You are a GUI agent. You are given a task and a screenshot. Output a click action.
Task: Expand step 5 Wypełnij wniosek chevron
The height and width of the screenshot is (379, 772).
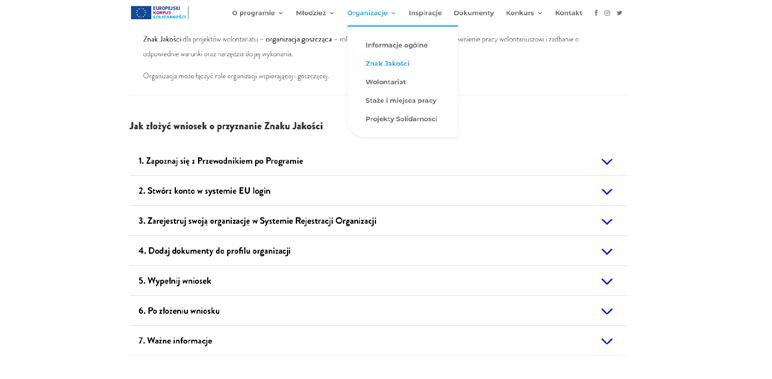pyautogui.click(x=607, y=282)
